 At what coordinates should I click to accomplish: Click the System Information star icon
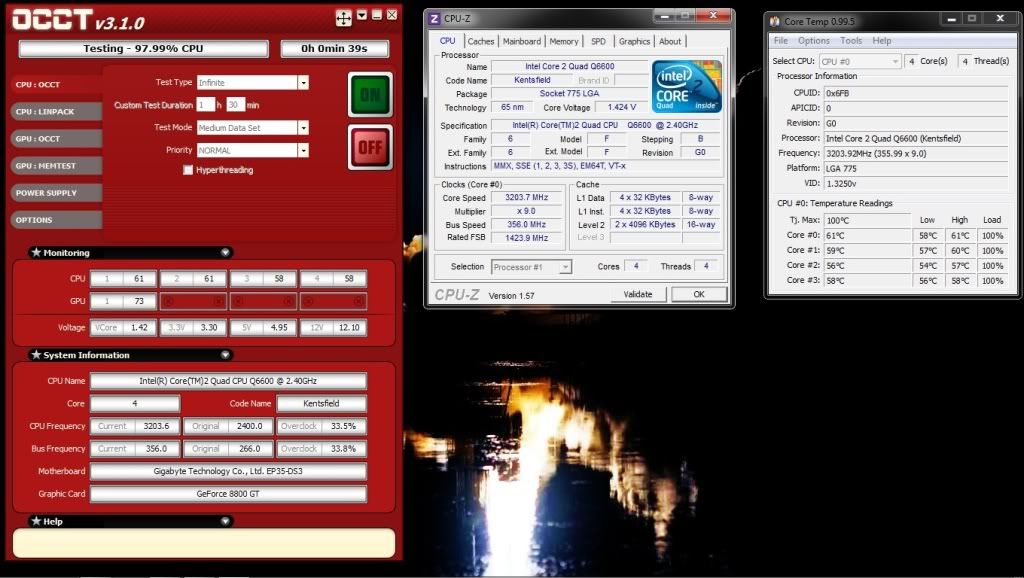[x=36, y=355]
